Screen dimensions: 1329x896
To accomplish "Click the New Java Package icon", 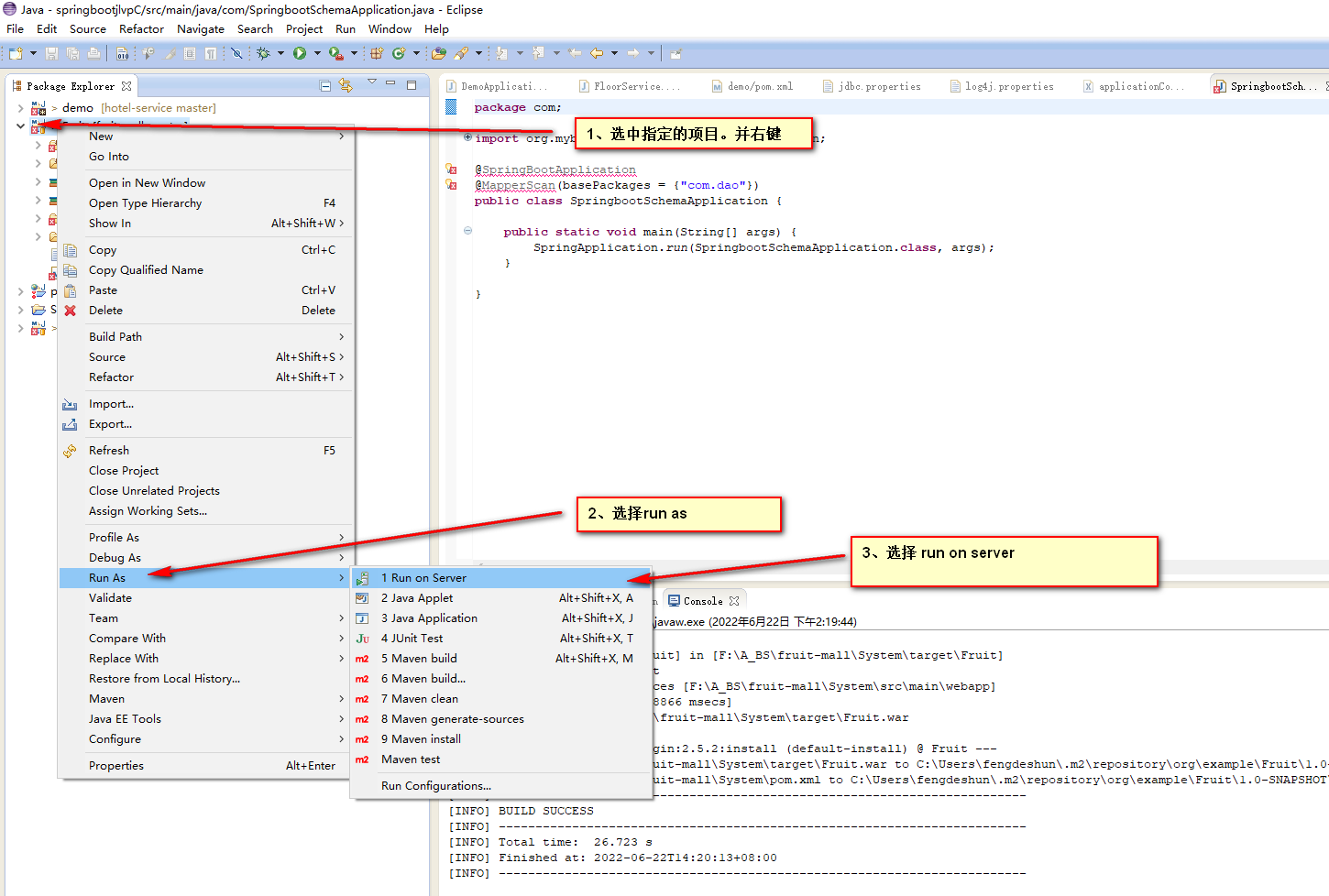I will (x=377, y=53).
